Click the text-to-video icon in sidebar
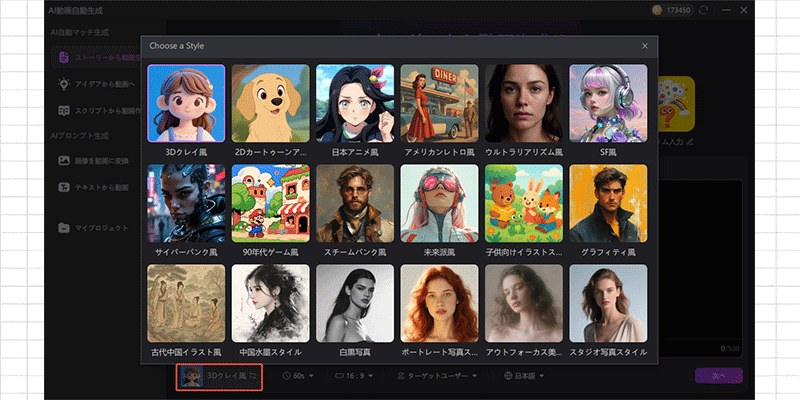800x400 pixels. click(64, 187)
